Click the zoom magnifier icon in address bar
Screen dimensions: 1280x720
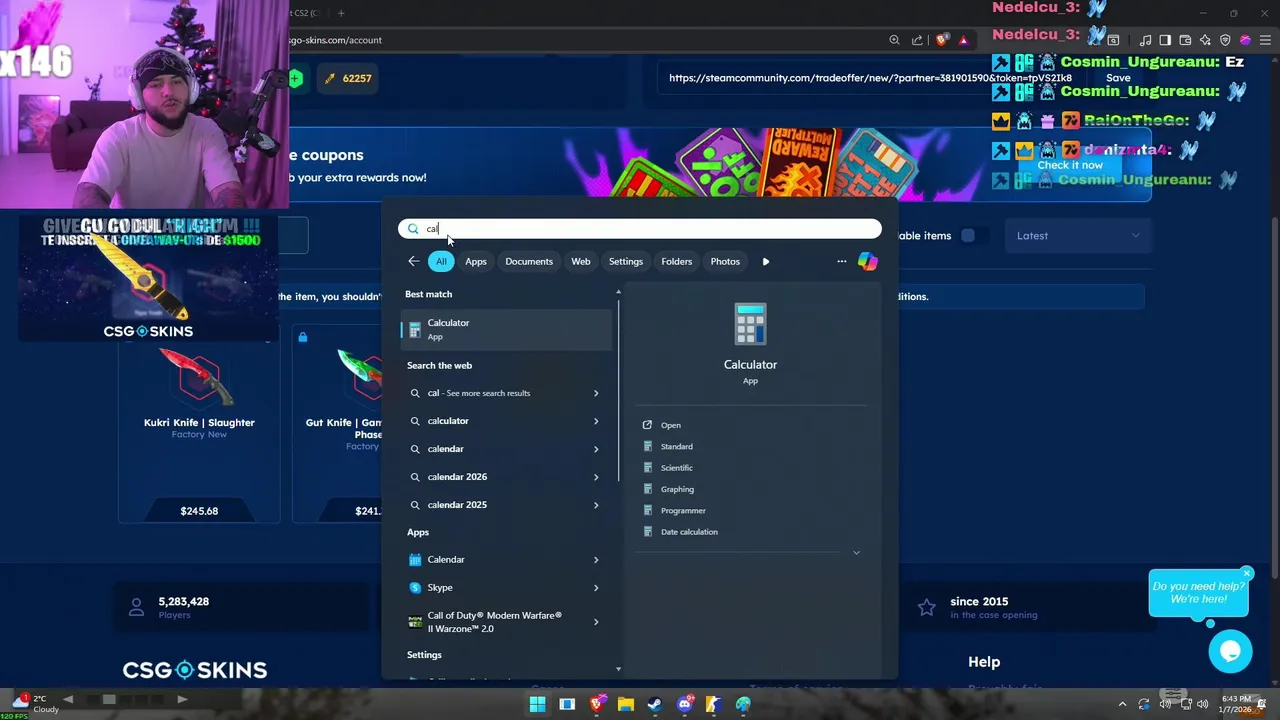click(x=894, y=40)
